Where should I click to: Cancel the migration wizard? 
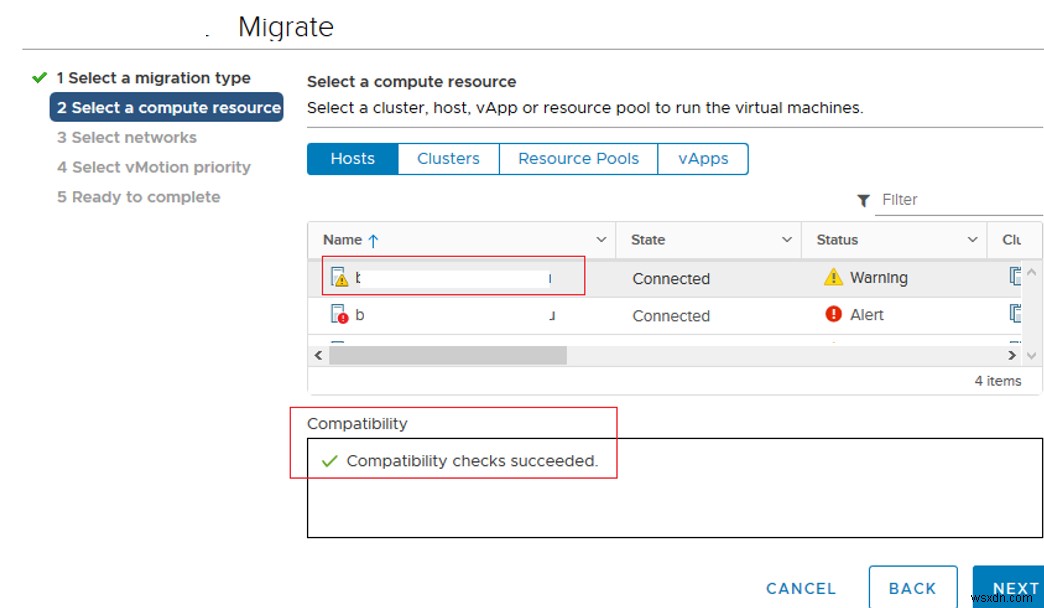(x=800, y=588)
